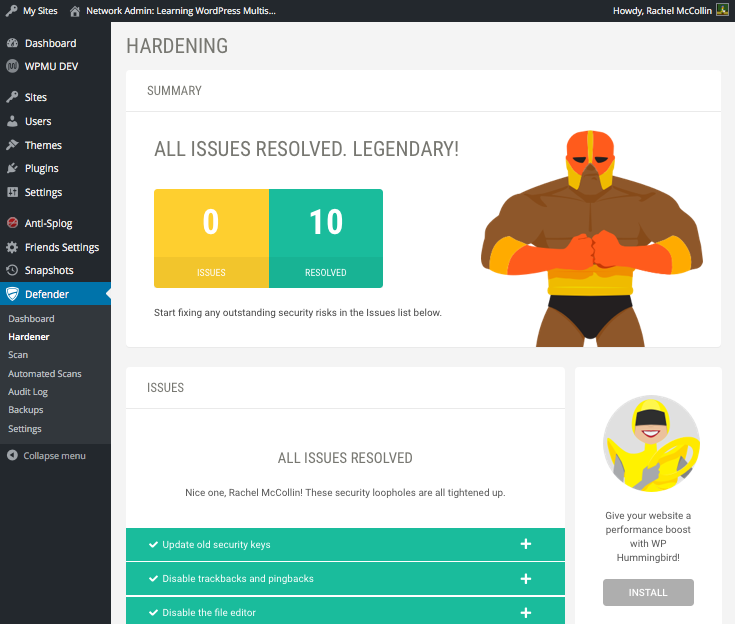Image resolution: width=735 pixels, height=624 pixels.
Task: Click checkmark on Disable the file editor
Action: [x=153, y=612]
